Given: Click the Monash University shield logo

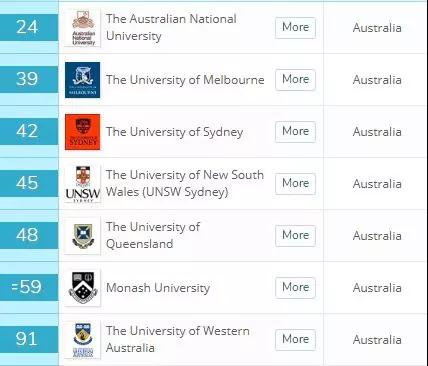Looking at the screenshot, I should (x=82, y=288).
